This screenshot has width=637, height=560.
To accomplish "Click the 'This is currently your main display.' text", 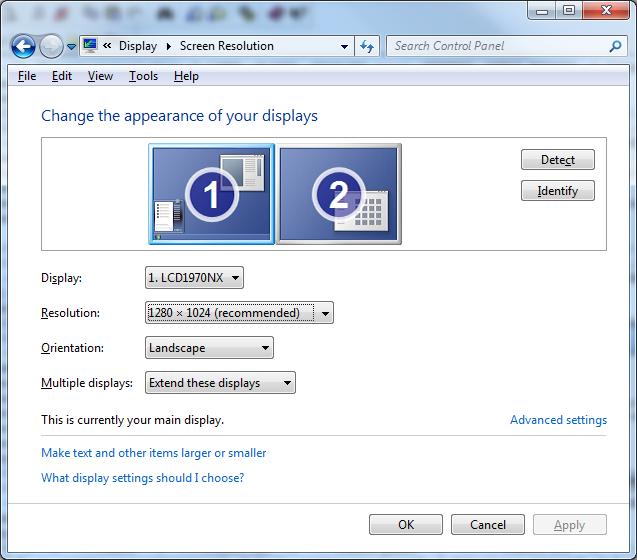I will click(132, 420).
